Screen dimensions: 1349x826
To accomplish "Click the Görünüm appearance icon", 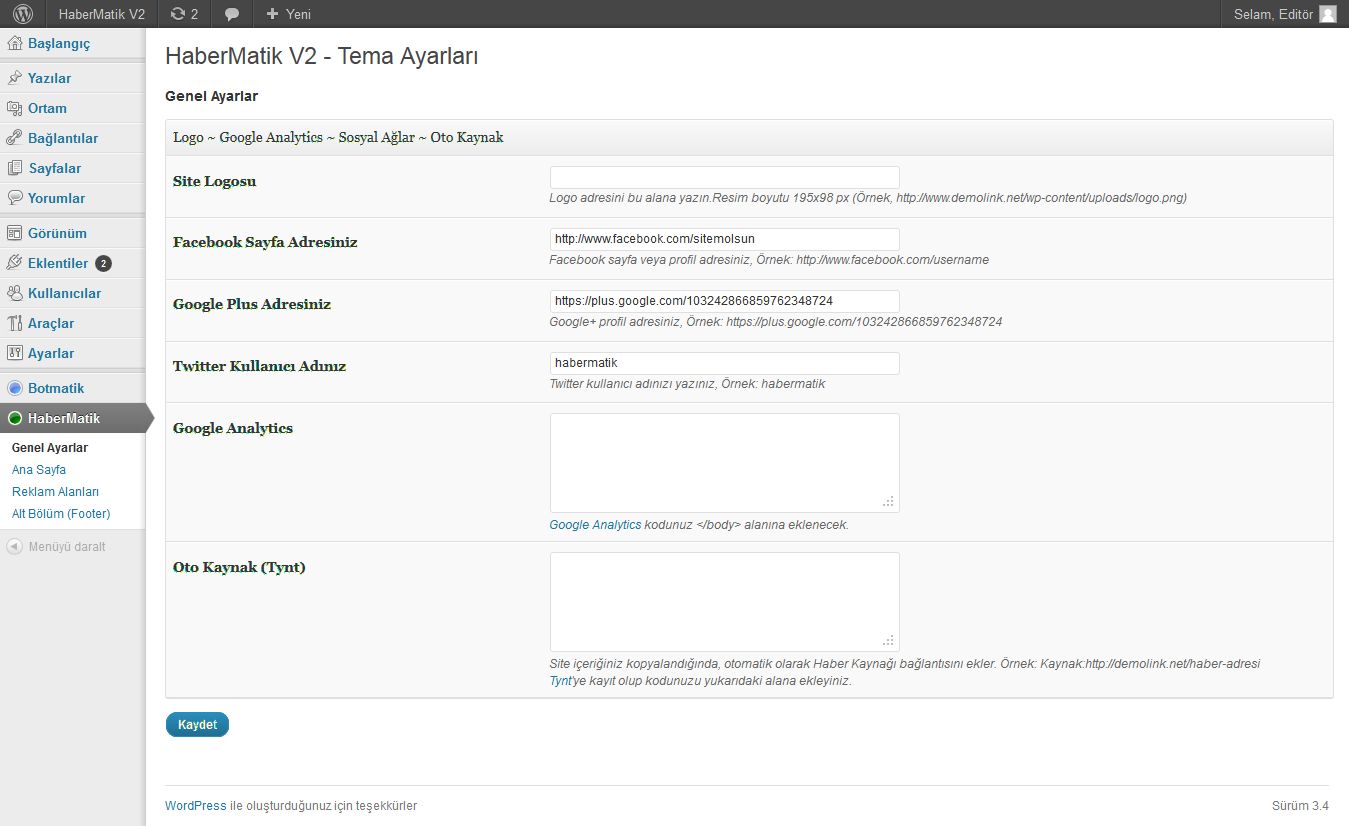I will [x=15, y=233].
